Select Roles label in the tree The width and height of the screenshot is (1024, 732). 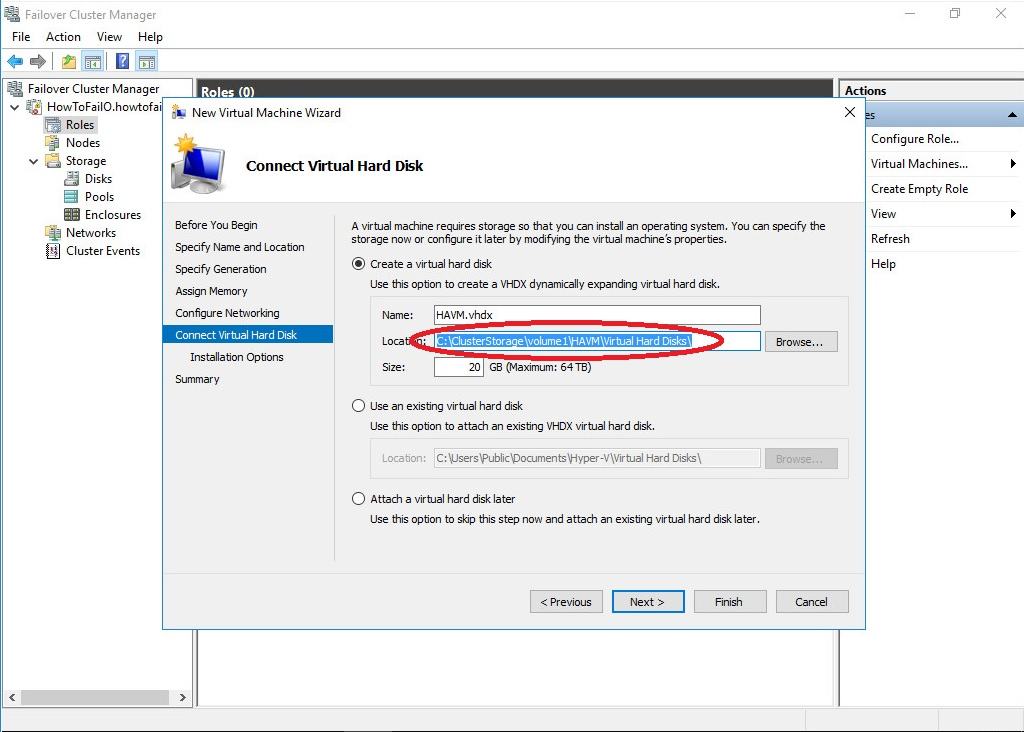click(x=80, y=125)
